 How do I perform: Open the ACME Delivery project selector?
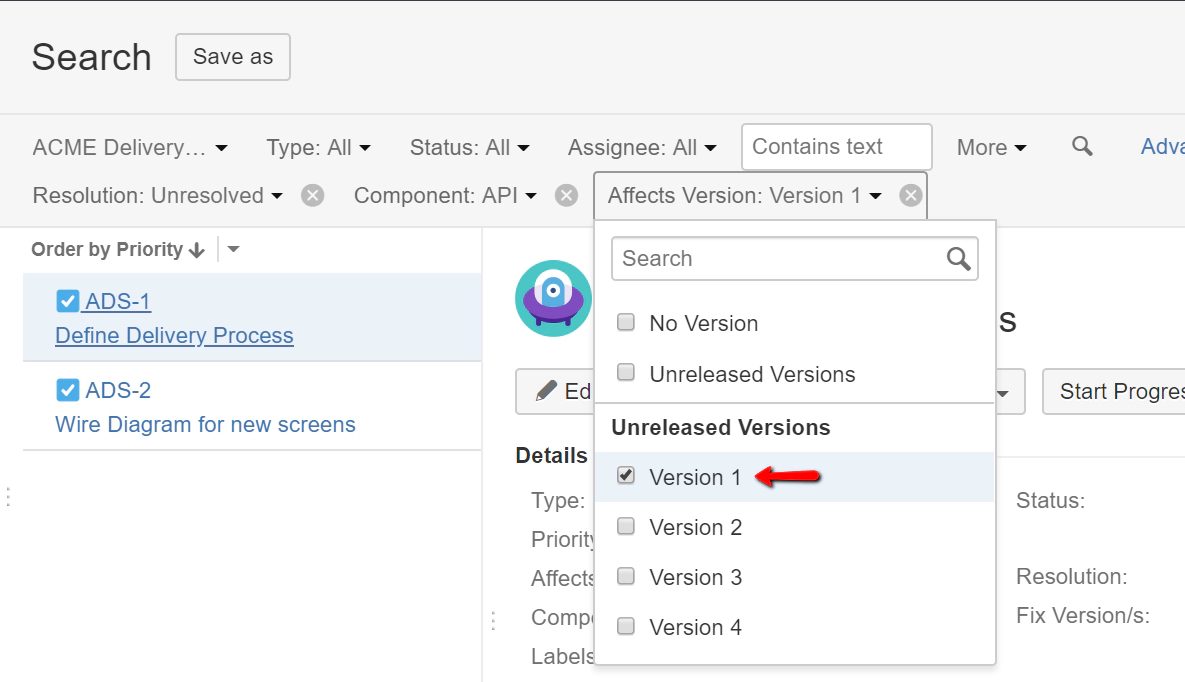point(129,147)
